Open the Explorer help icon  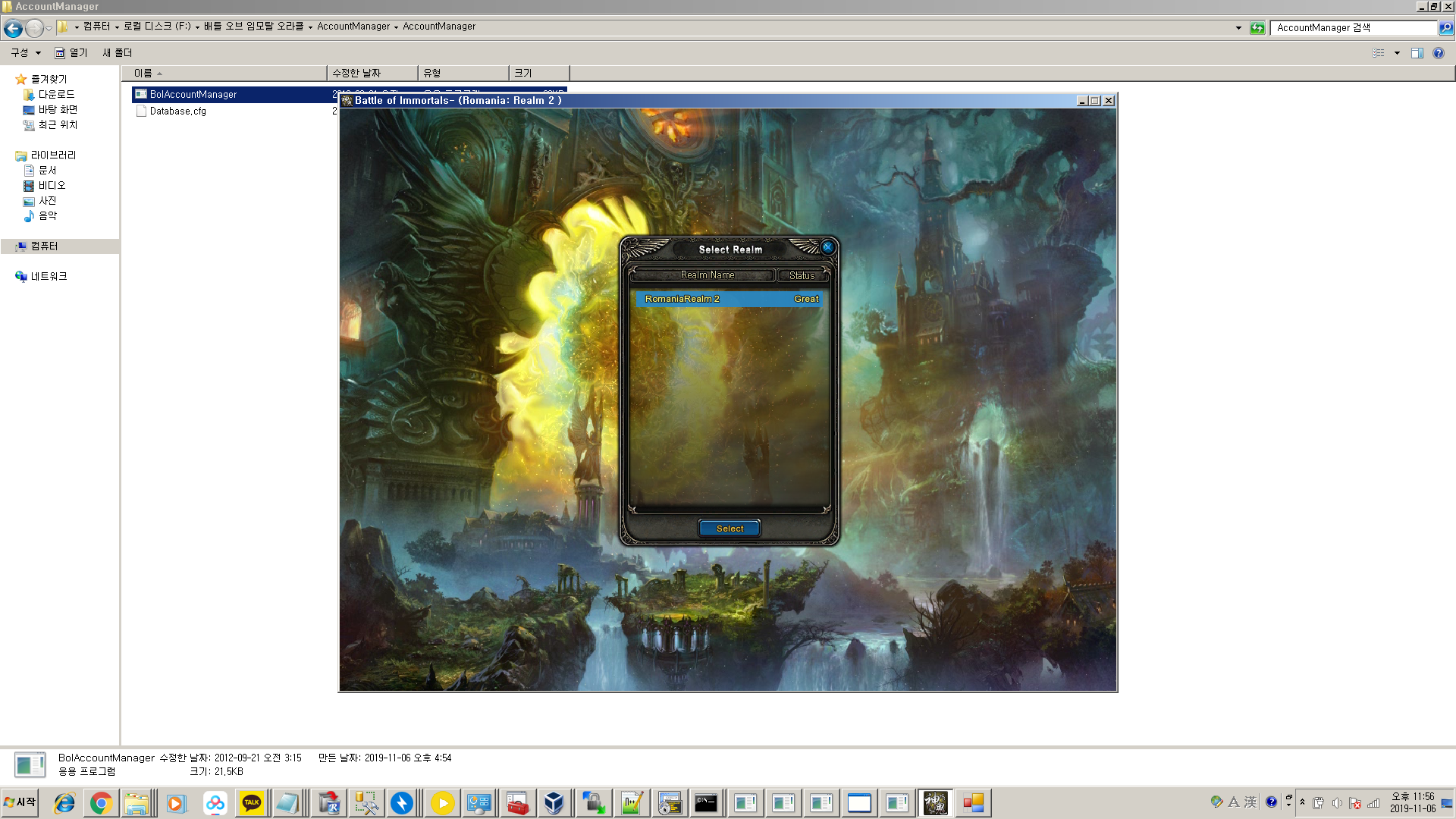point(1439,53)
